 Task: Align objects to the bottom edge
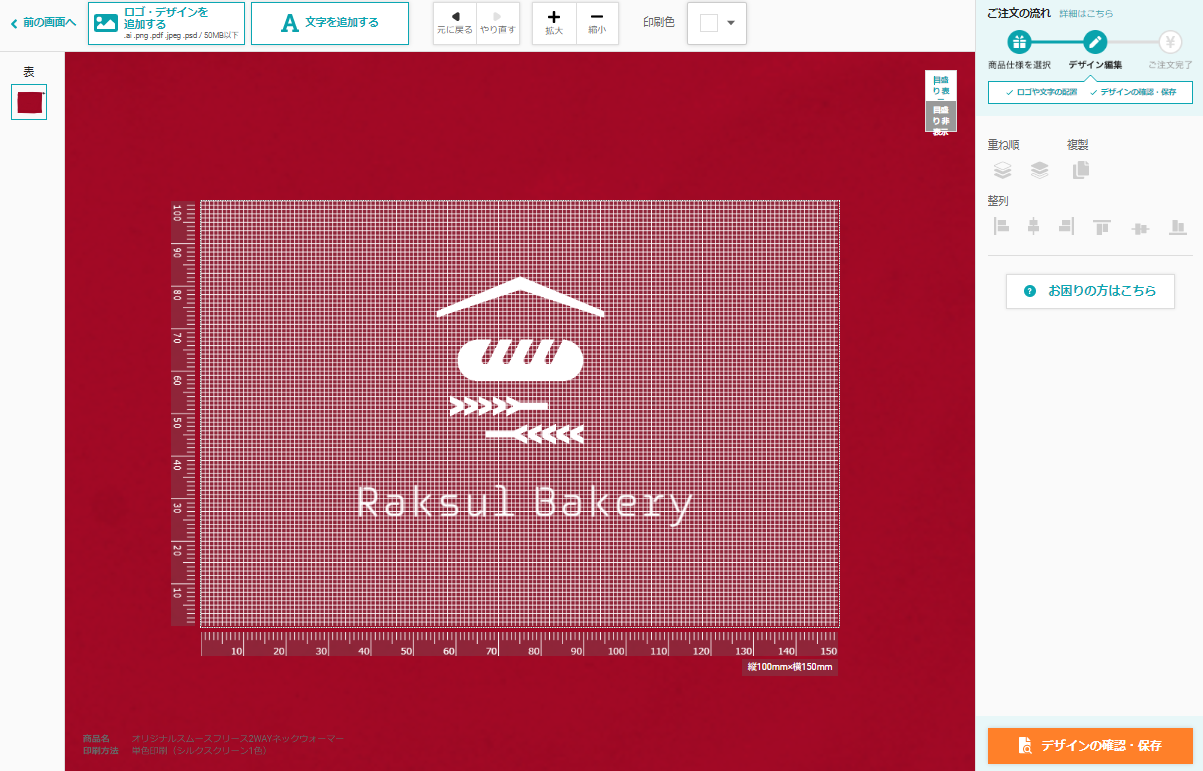1178,227
